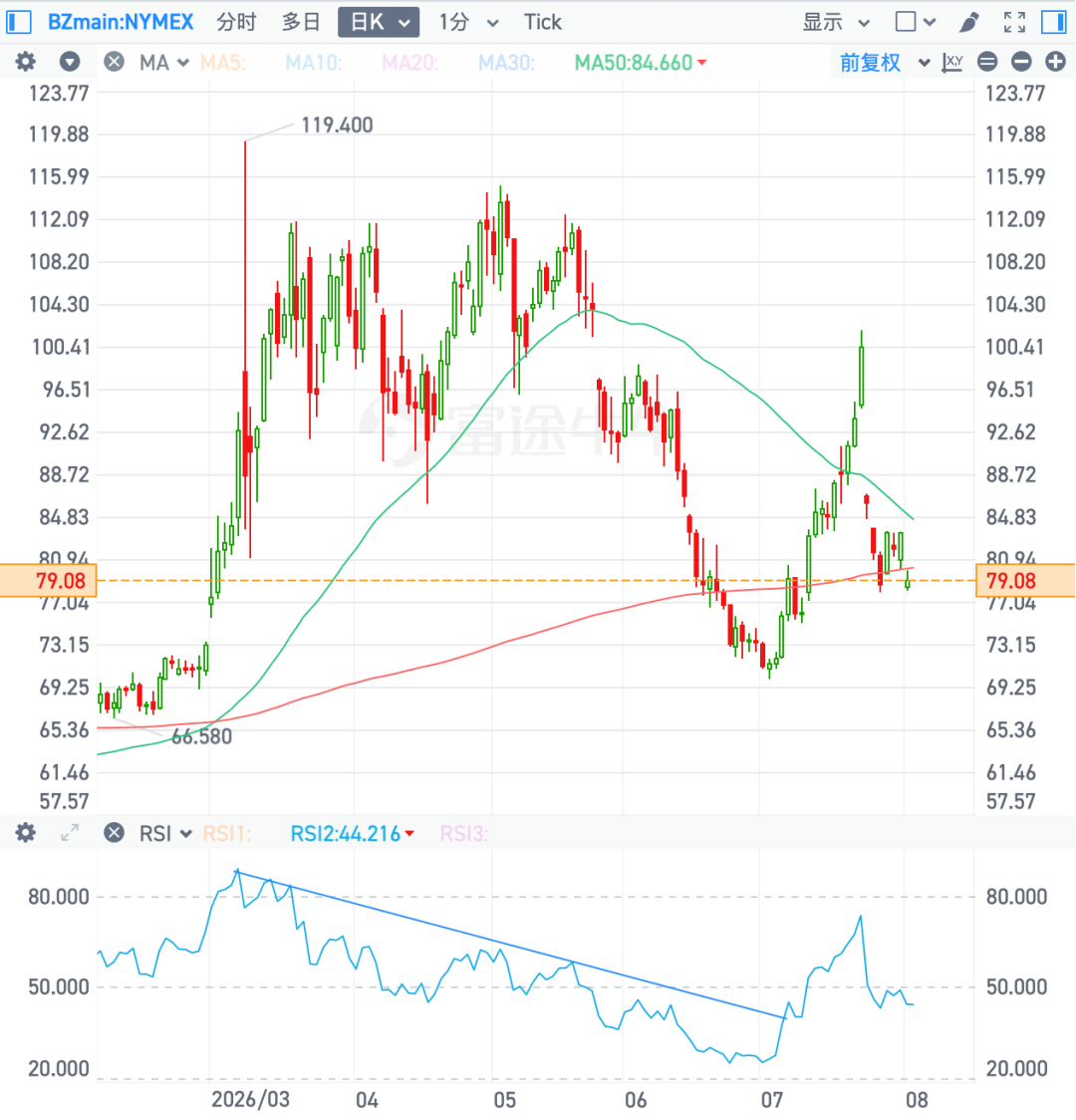Open the MA indicator type dropdown

(164, 63)
